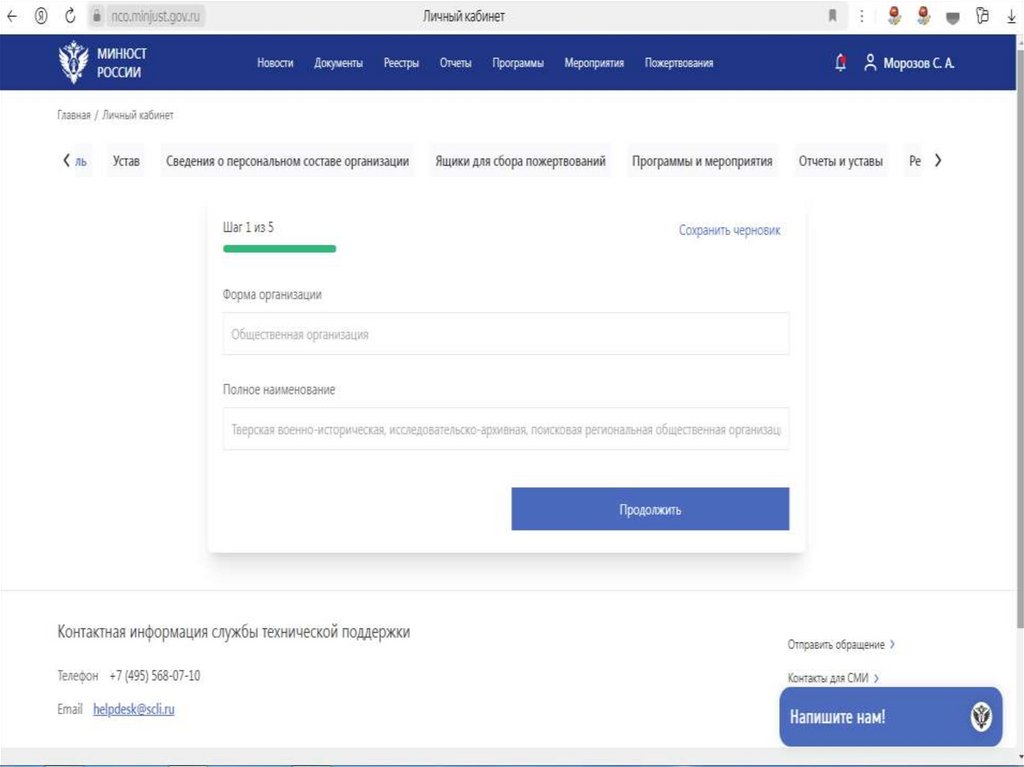Image resolution: width=1024 pixels, height=767 pixels.
Task: Switch to Отчеты и уставы tab
Action: coord(840,161)
